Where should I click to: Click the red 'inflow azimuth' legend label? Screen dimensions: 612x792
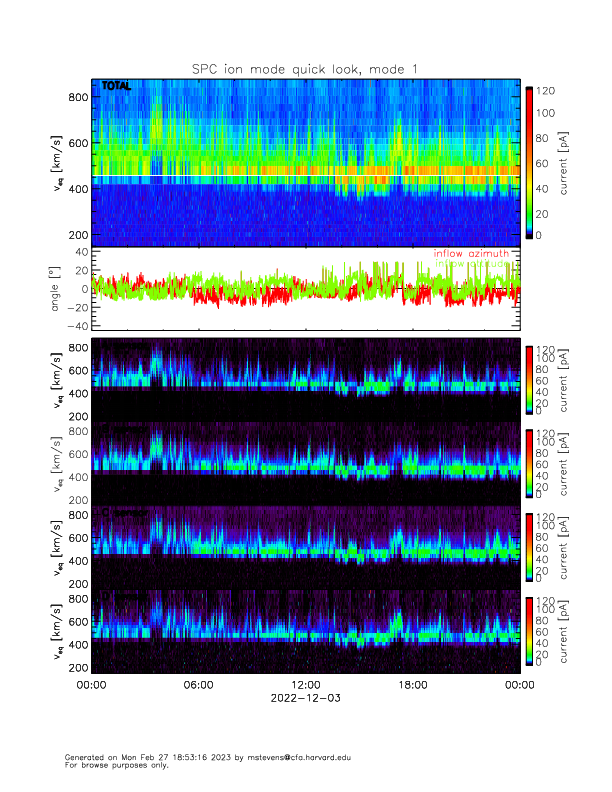[x=470, y=254]
